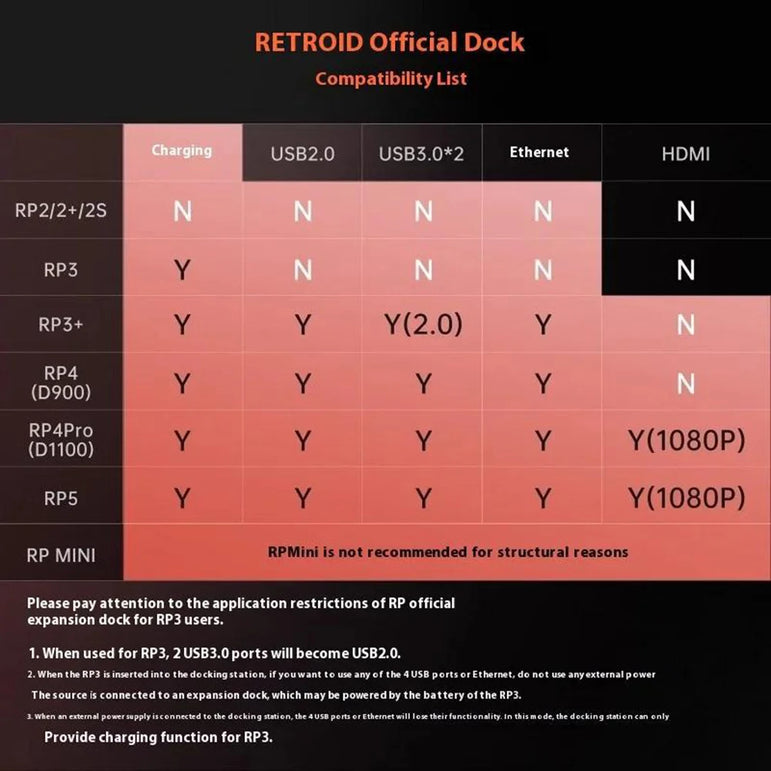Click the RP MINI row label
The width and height of the screenshot is (771, 771).
[x=61, y=553]
